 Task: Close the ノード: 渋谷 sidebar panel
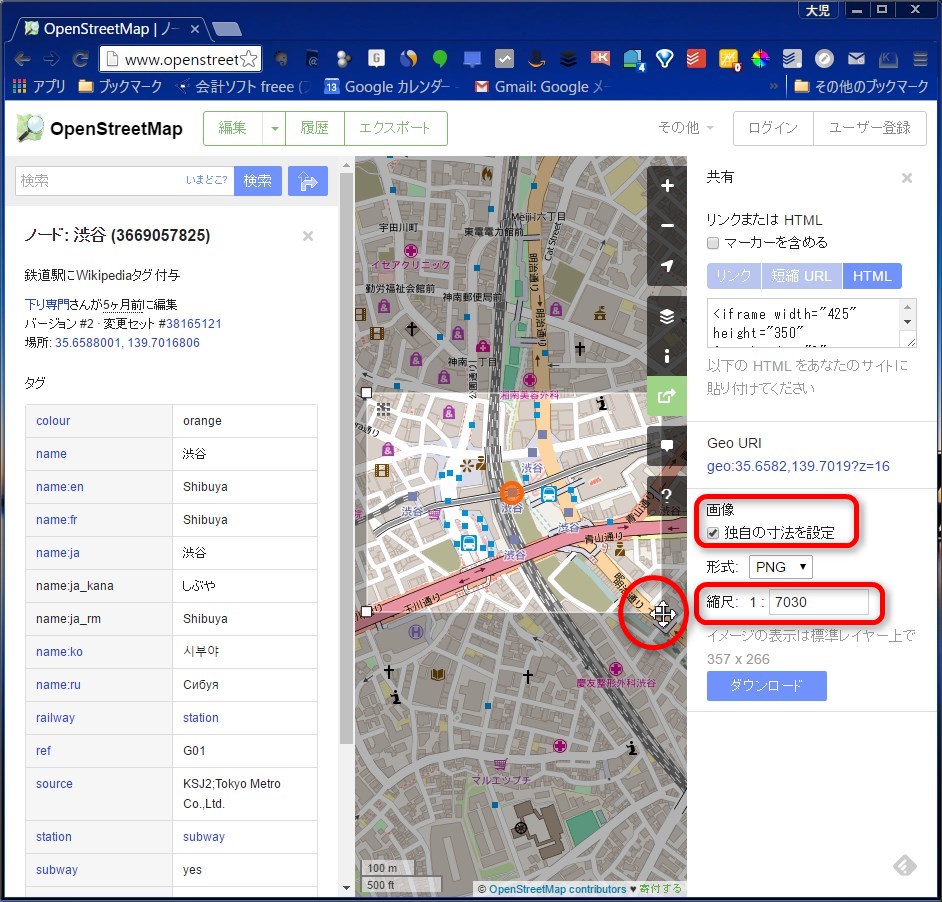(x=308, y=236)
